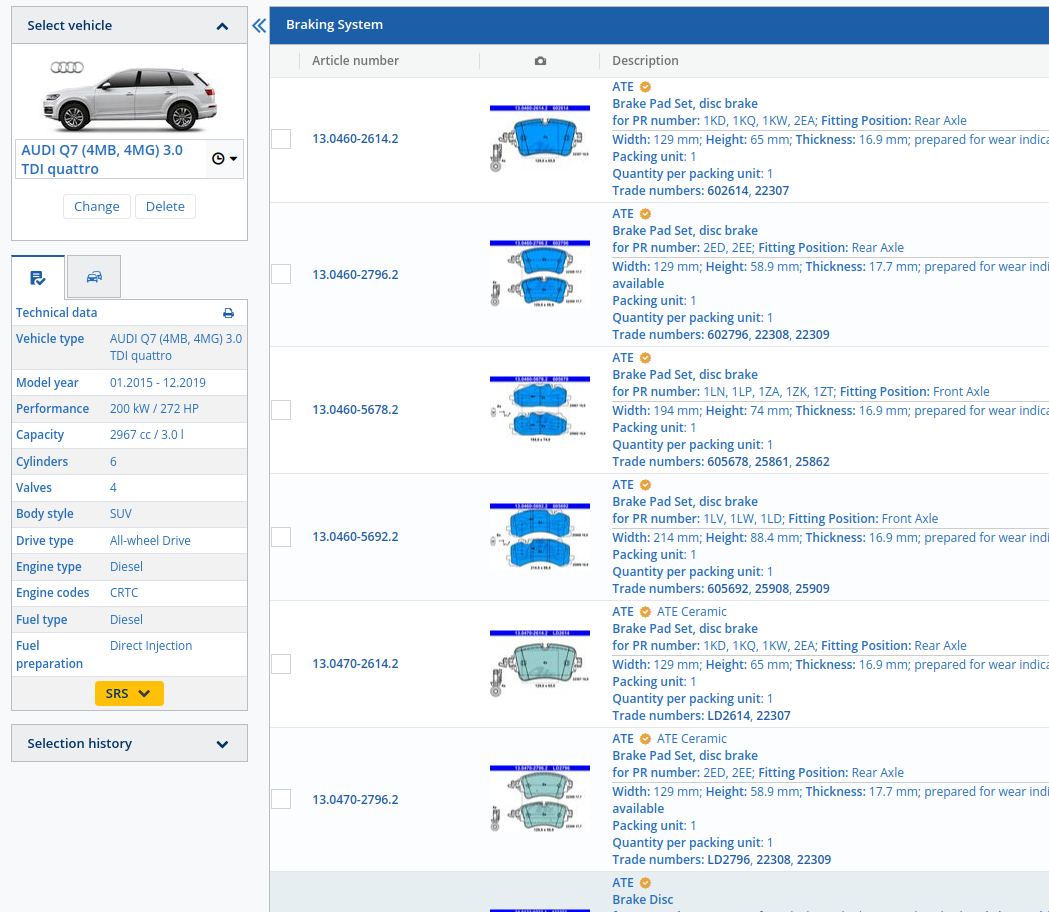The image size is (1049, 912).
Task: Click the camera icon column header
Action: point(540,61)
